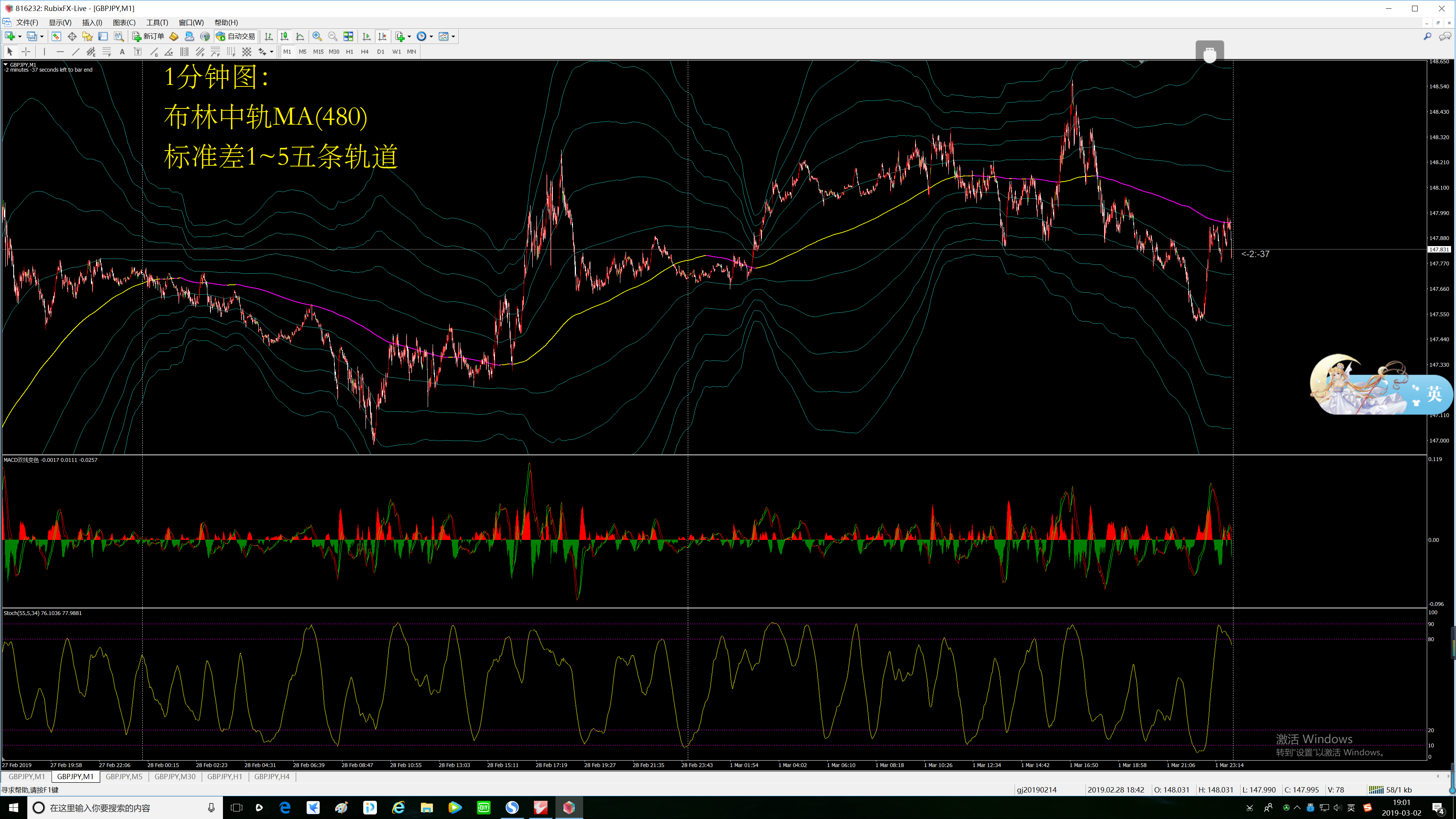The width and height of the screenshot is (1456, 819).
Task: Open the search magnifier at top right
Action: point(1427,36)
